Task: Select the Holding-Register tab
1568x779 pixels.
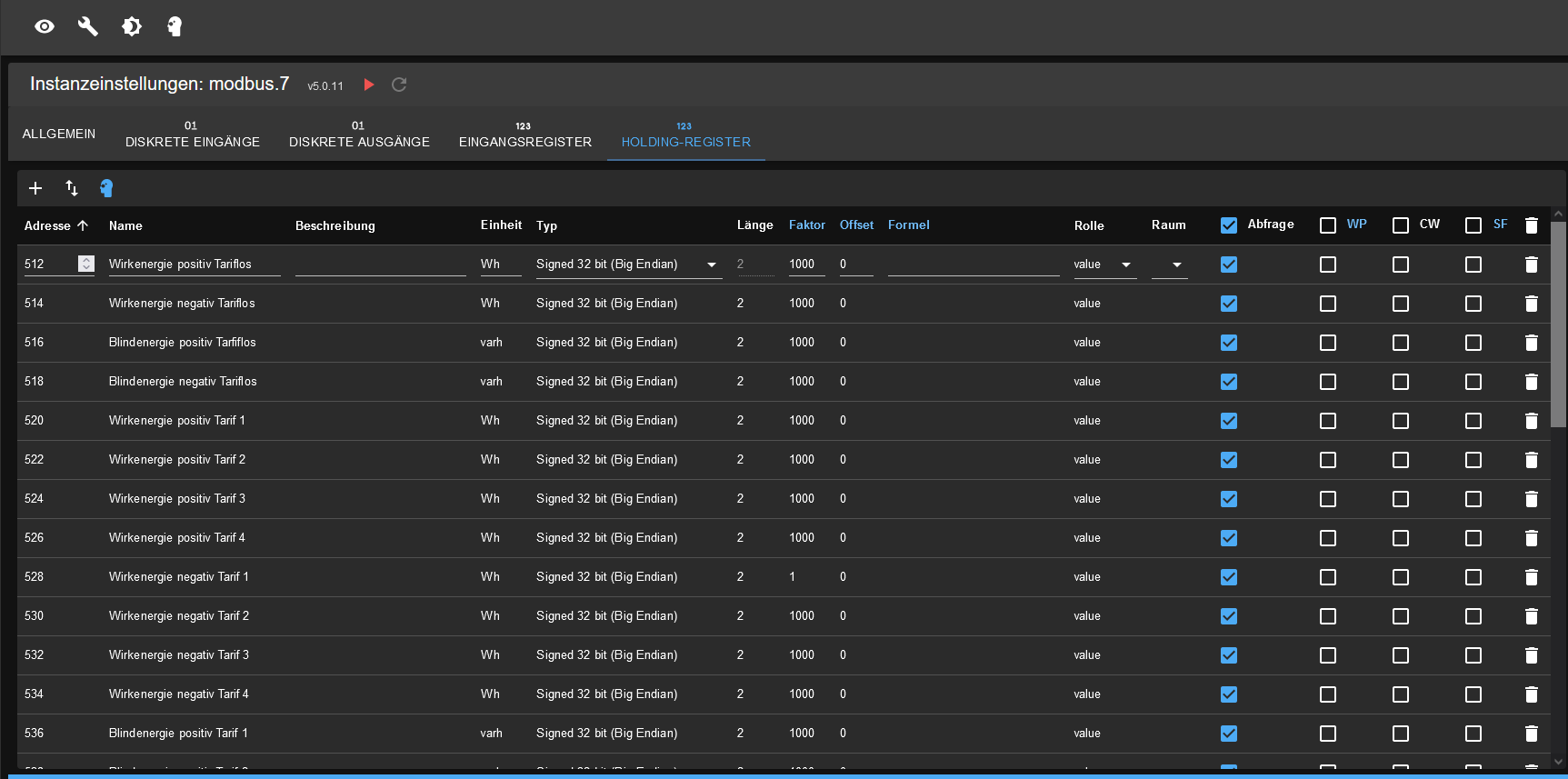Action: click(686, 134)
